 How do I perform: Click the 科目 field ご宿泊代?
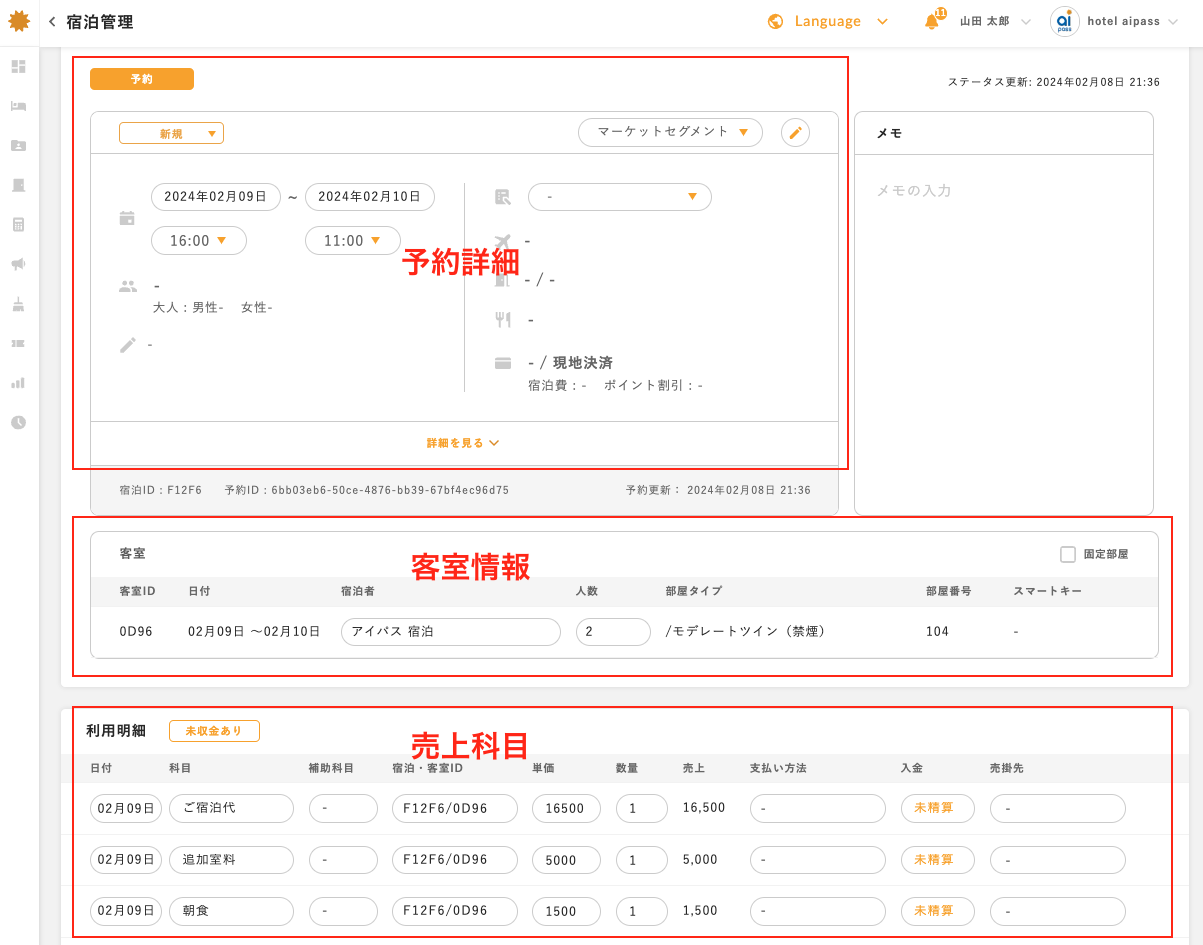pos(231,808)
